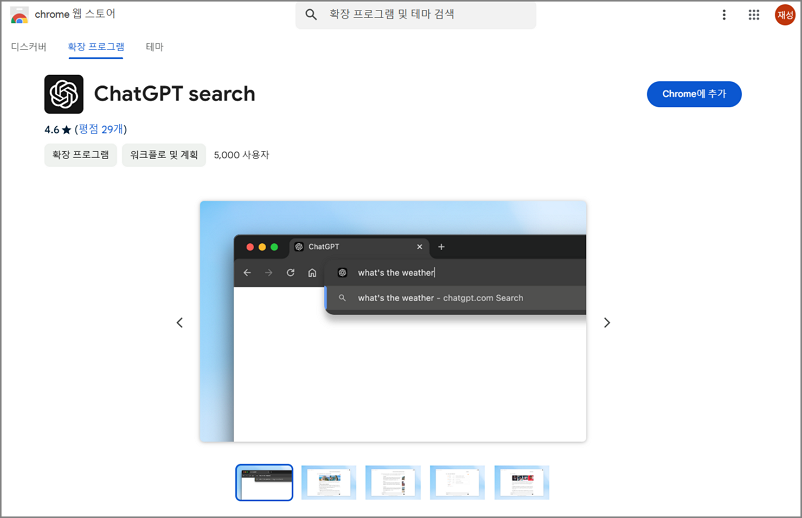Click the Chrome Web Store logo
The width and height of the screenshot is (802, 518).
click(x=19, y=15)
